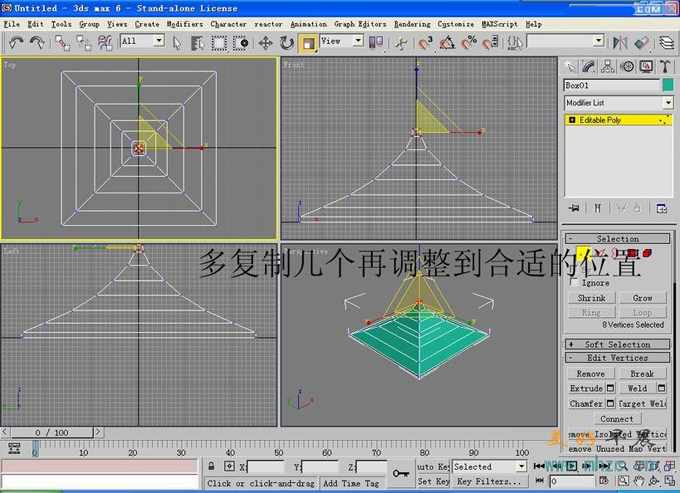This screenshot has width=680, height=493.
Task: Toggle the selection lock icon in status bar
Action: 212,467
